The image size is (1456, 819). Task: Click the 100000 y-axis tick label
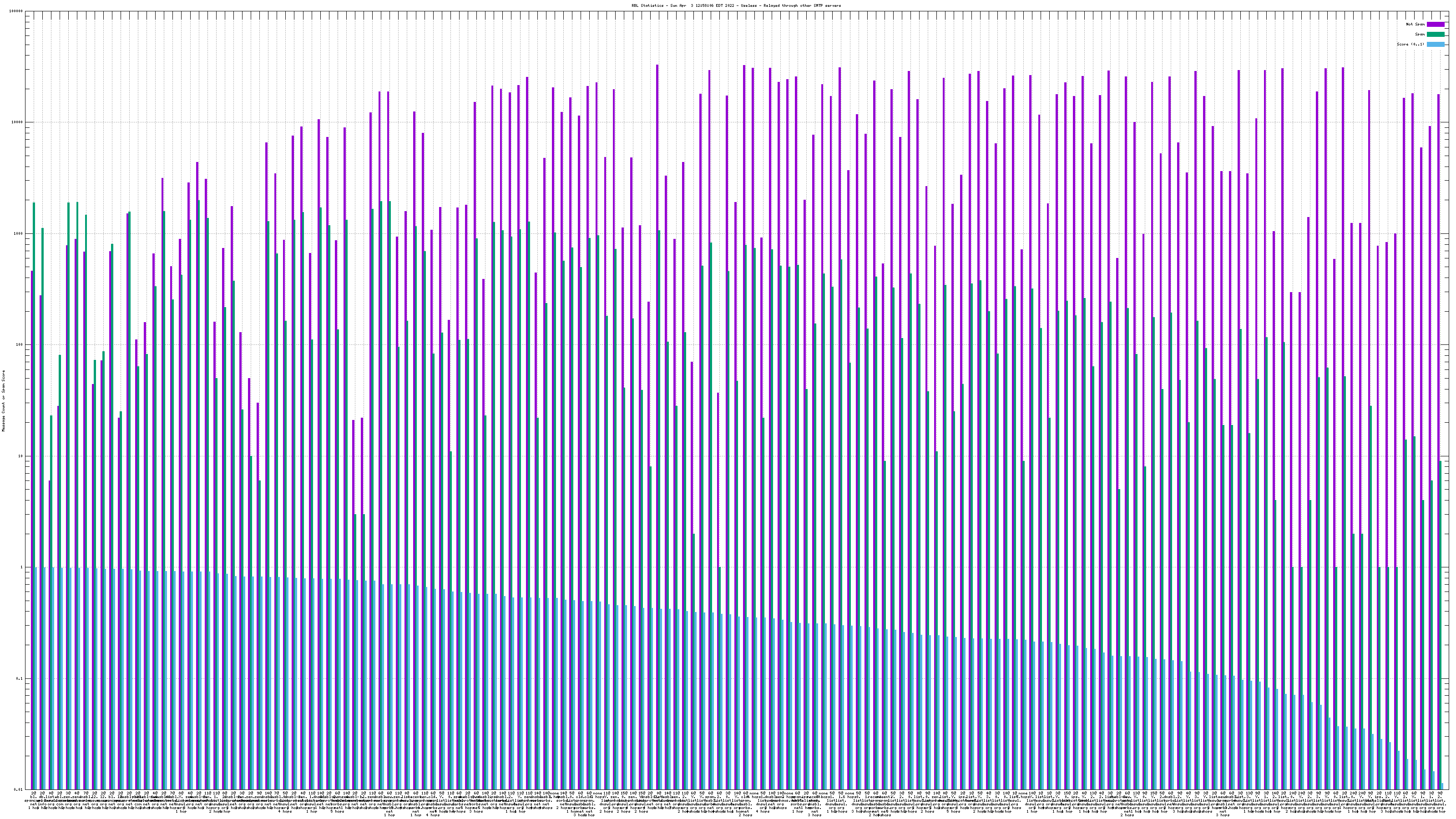click(x=16, y=11)
